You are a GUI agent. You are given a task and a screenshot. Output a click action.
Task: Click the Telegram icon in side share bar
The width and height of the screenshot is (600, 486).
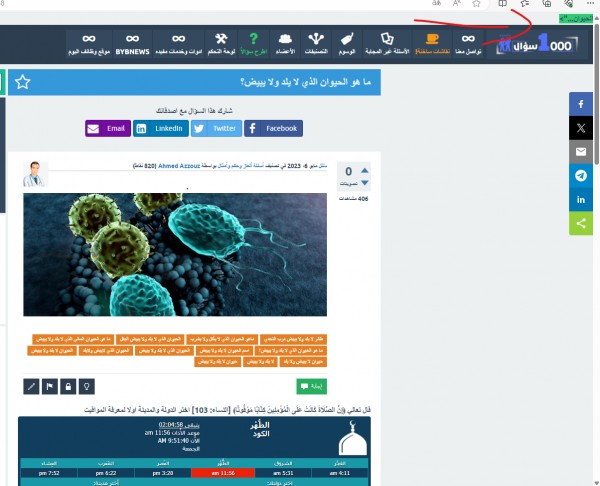pyautogui.click(x=581, y=176)
